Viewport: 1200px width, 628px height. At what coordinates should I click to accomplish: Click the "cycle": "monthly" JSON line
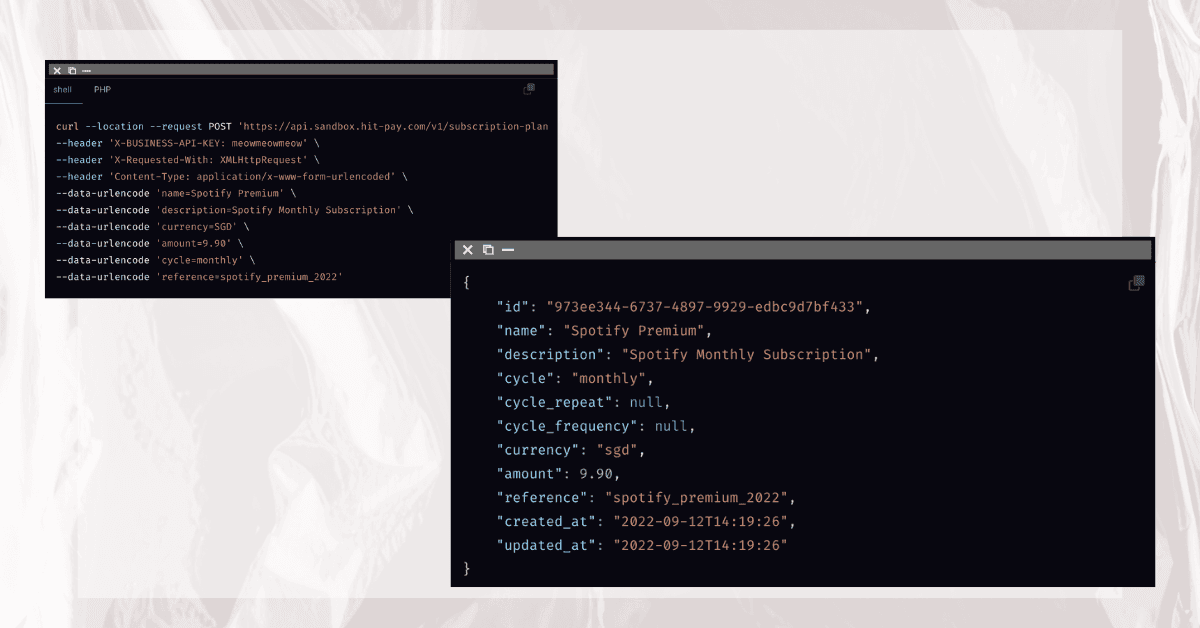[x=575, y=379]
